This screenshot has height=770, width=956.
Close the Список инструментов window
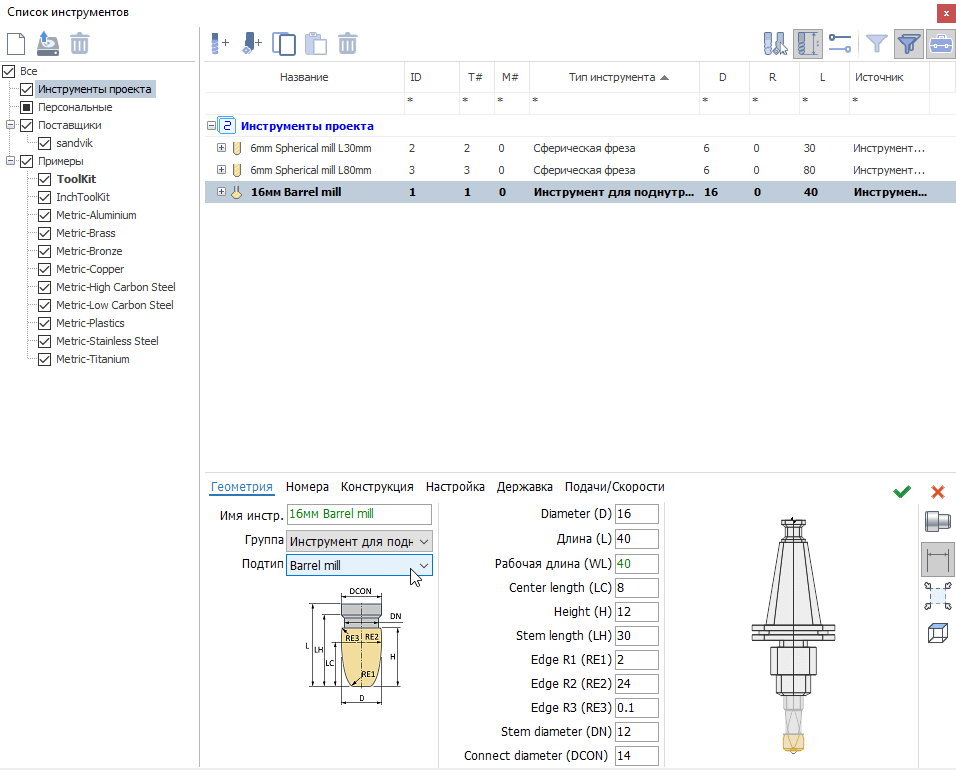point(946,13)
